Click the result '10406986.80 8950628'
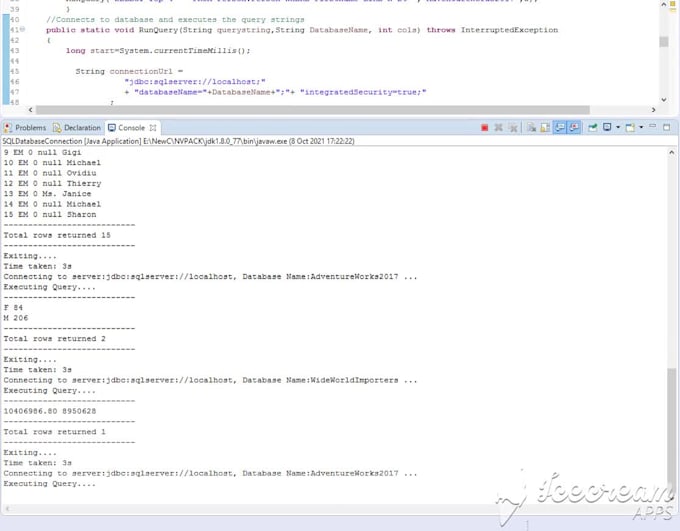This screenshot has height=531, width=680. (x=49, y=411)
